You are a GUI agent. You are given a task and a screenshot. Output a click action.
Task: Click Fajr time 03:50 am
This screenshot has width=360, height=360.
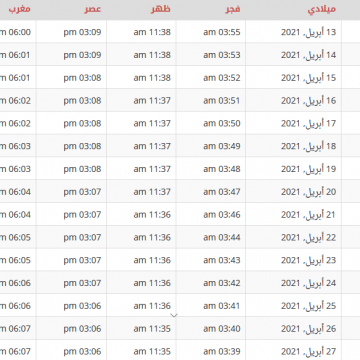[222, 124]
